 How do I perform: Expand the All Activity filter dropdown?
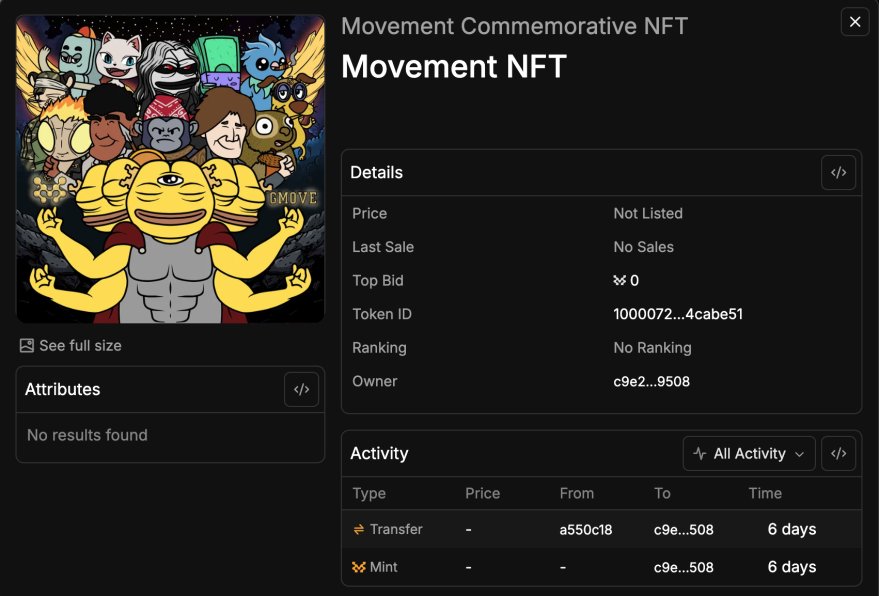click(749, 454)
